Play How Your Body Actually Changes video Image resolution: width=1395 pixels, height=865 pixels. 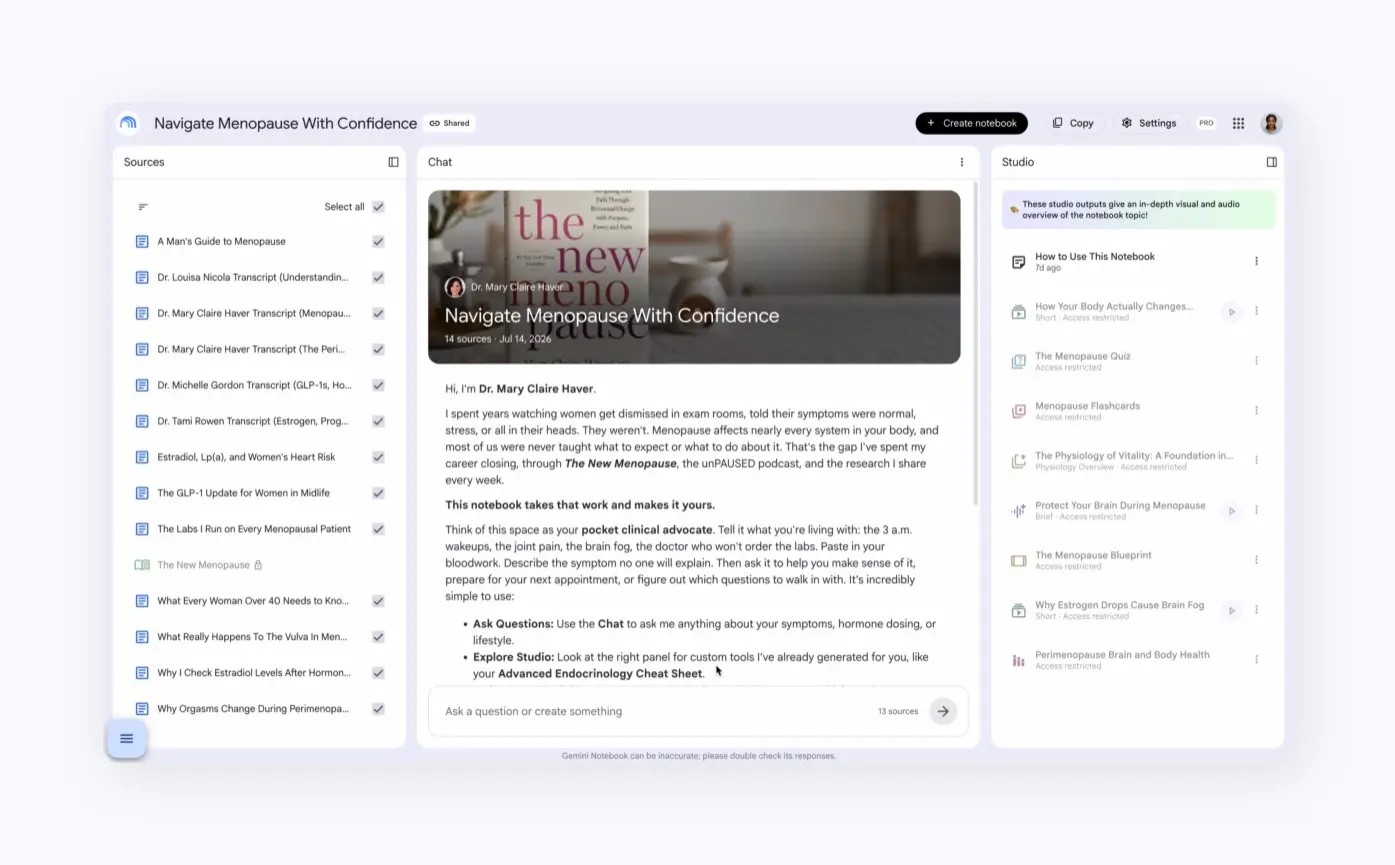1231,312
